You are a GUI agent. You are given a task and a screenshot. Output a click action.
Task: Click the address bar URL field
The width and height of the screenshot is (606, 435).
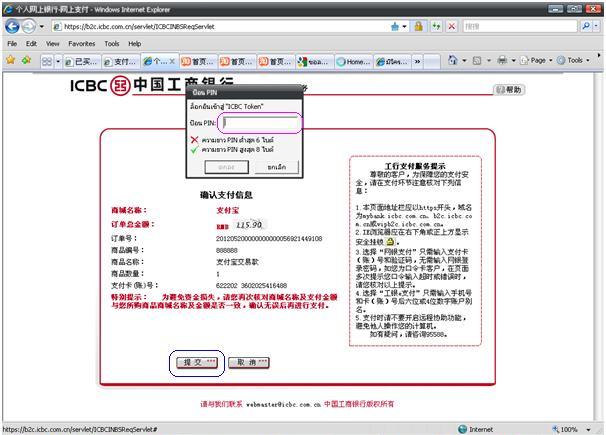(x=220, y=27)
